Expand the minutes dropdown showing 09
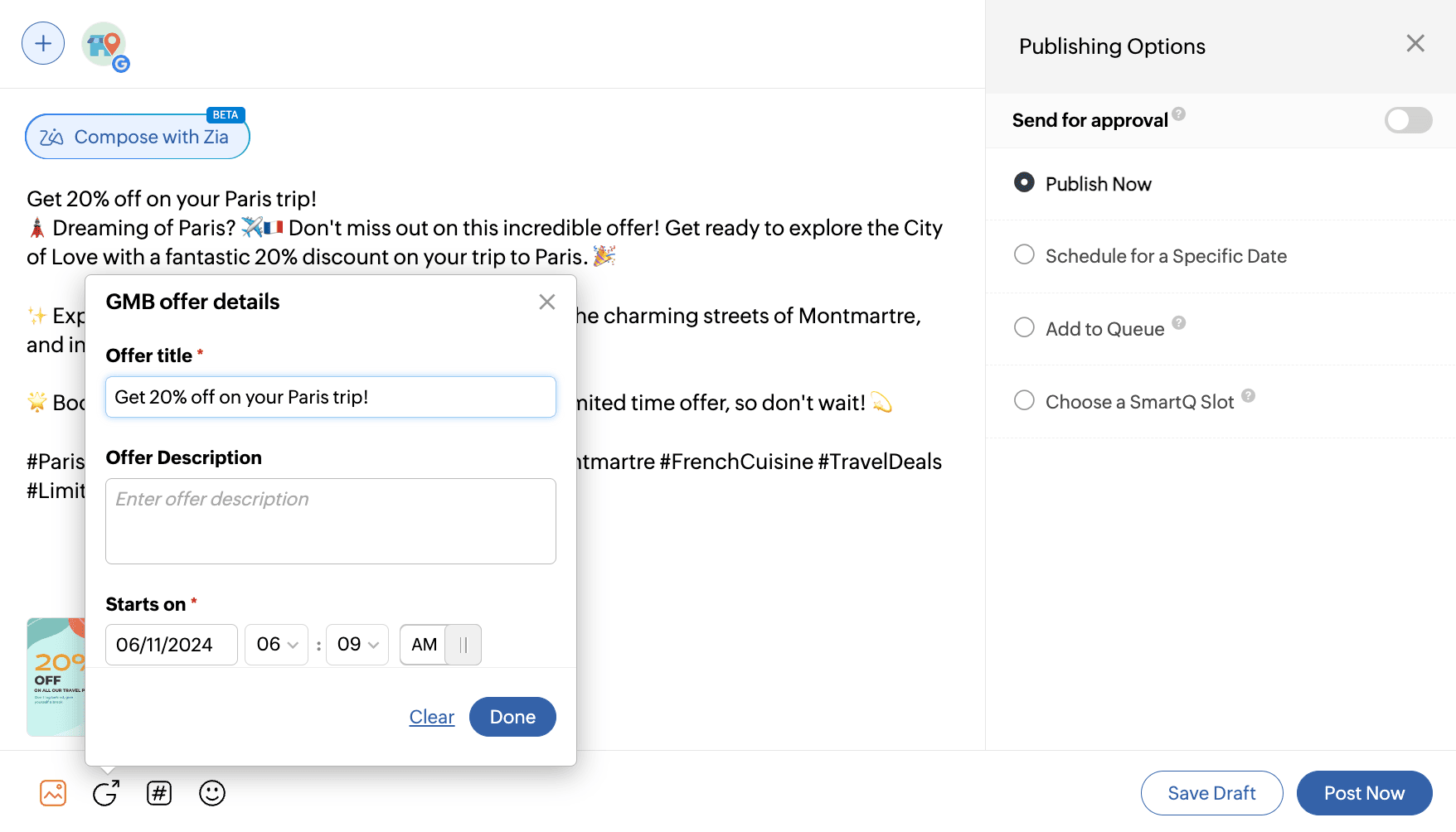The height and width of the screenshot is (832, 1456). point(357,645)
